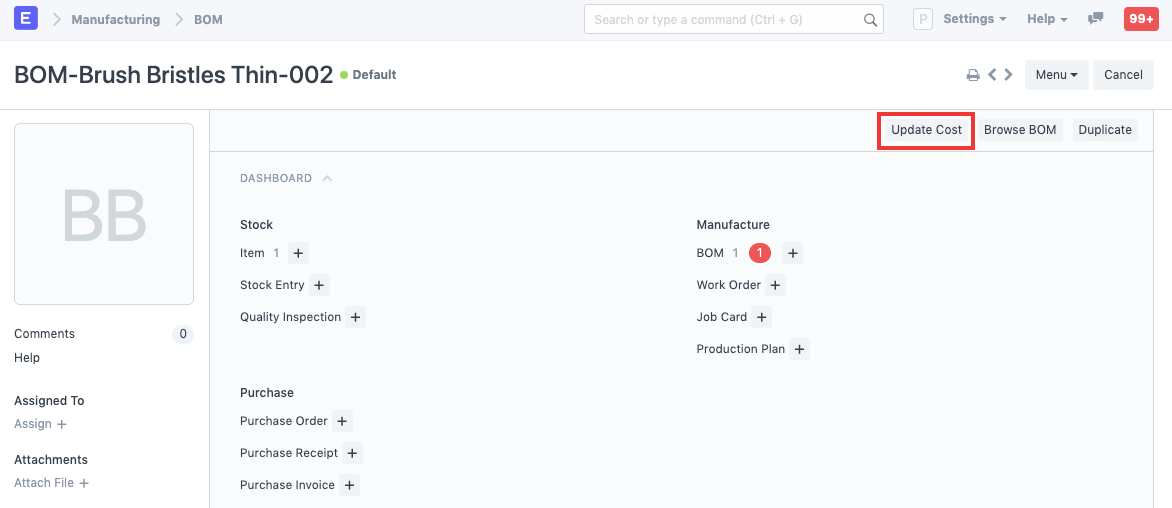The image size is (1172, 508).
Task: Open the chat messages icon
Action: click(x=1096, y=19)
